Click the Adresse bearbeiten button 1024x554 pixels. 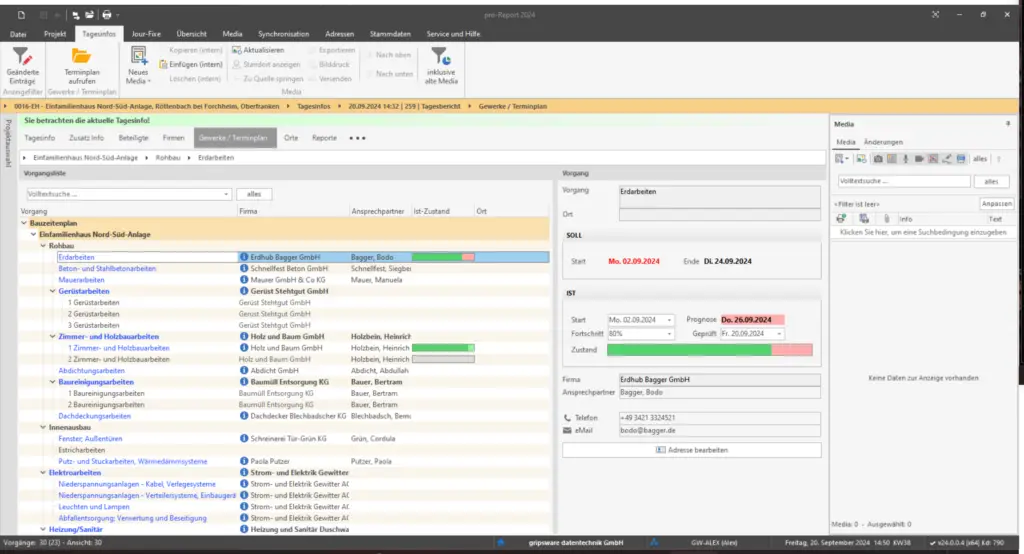(692, 450)
